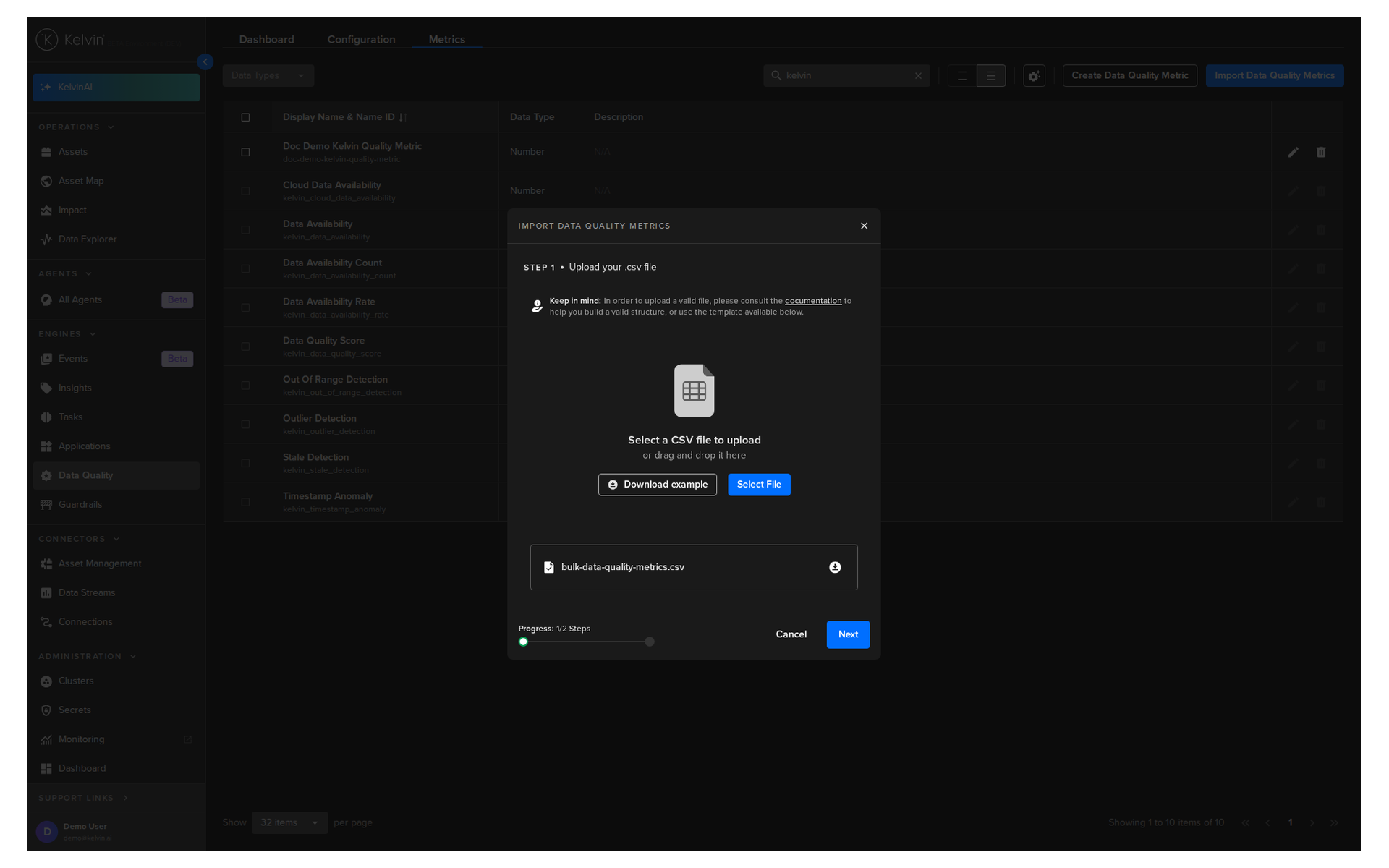Open Clusters administration page

click(x=116, y=681)
